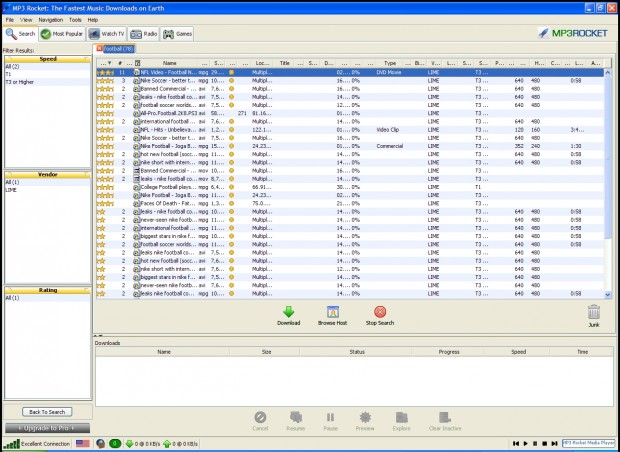The width and height of the screenshot is (620, 452).
Task: Click the green Download arrow icon
Action: 289,312
